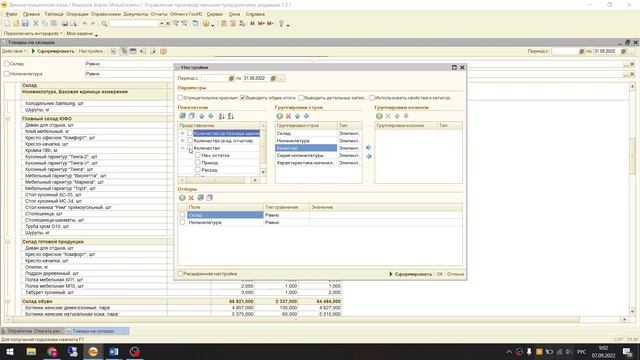Add column grouping with green plus icon
Viewport: 640px width, 360px height.
point(379,116)
